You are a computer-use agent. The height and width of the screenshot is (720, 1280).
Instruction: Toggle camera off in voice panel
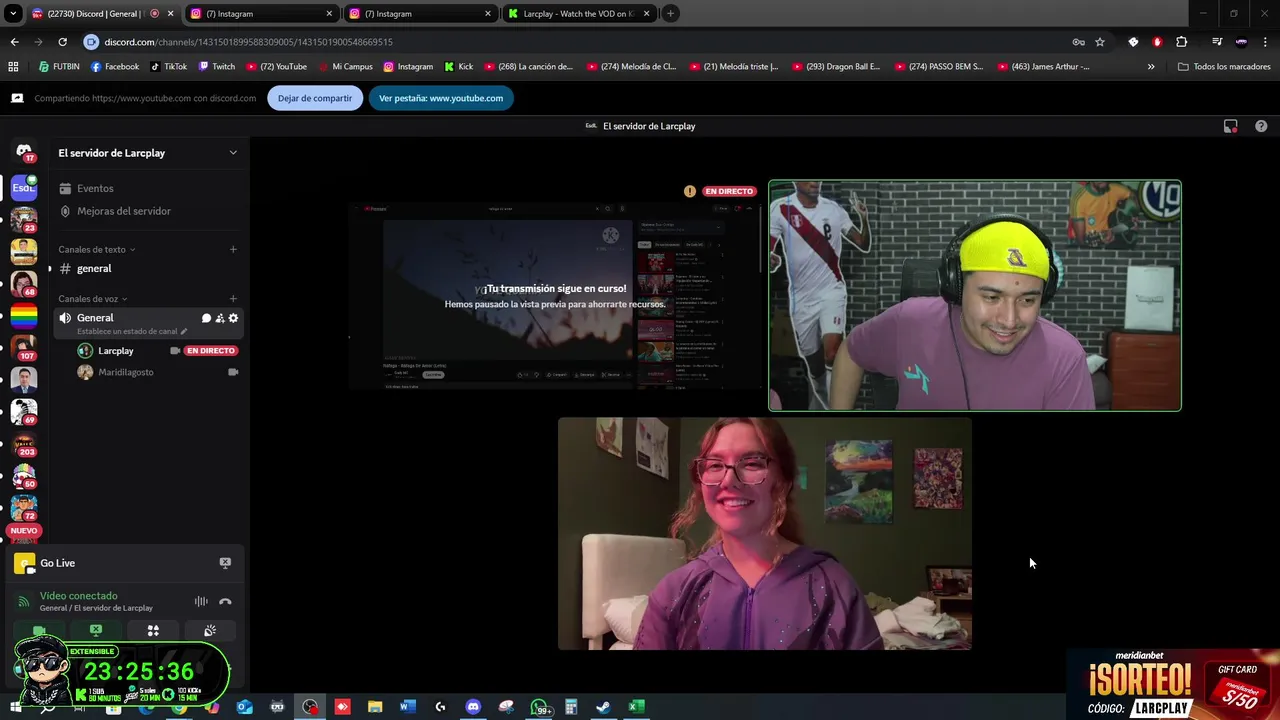click(x=39, y=631)
